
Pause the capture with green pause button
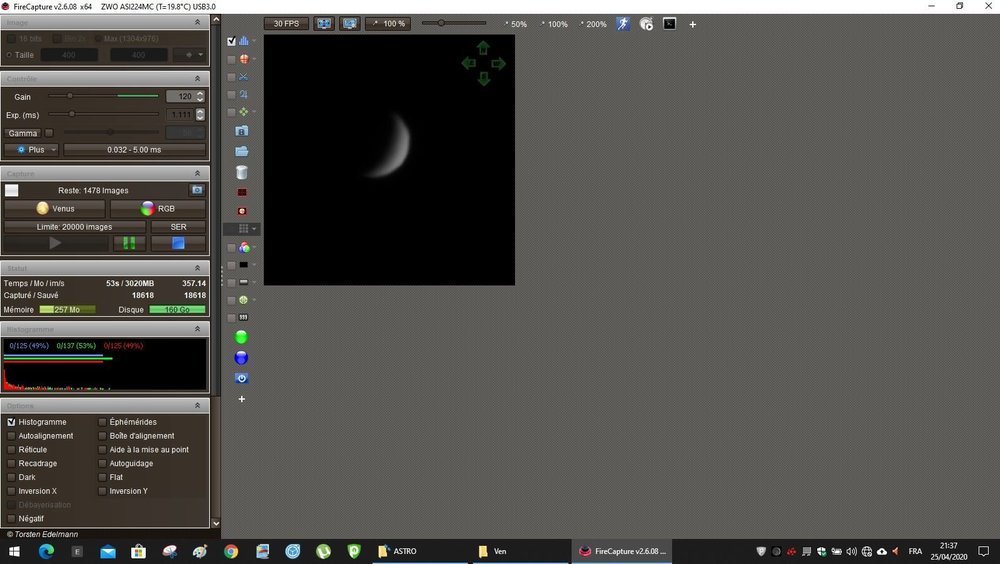(x=129, y=243)
